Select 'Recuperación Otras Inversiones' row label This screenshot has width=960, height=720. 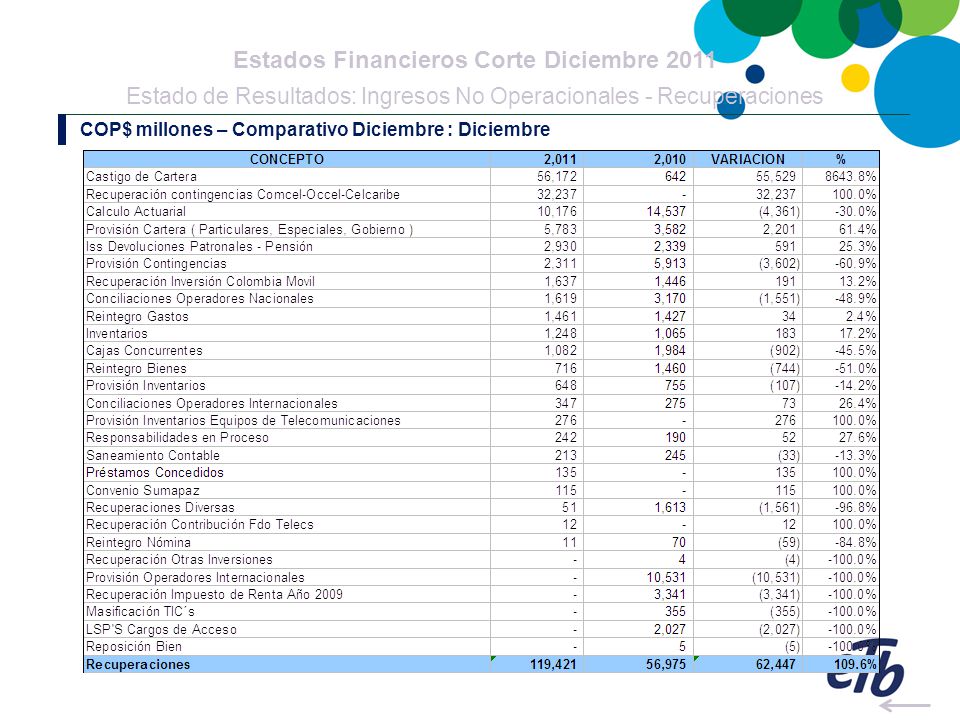pos(179,560)
